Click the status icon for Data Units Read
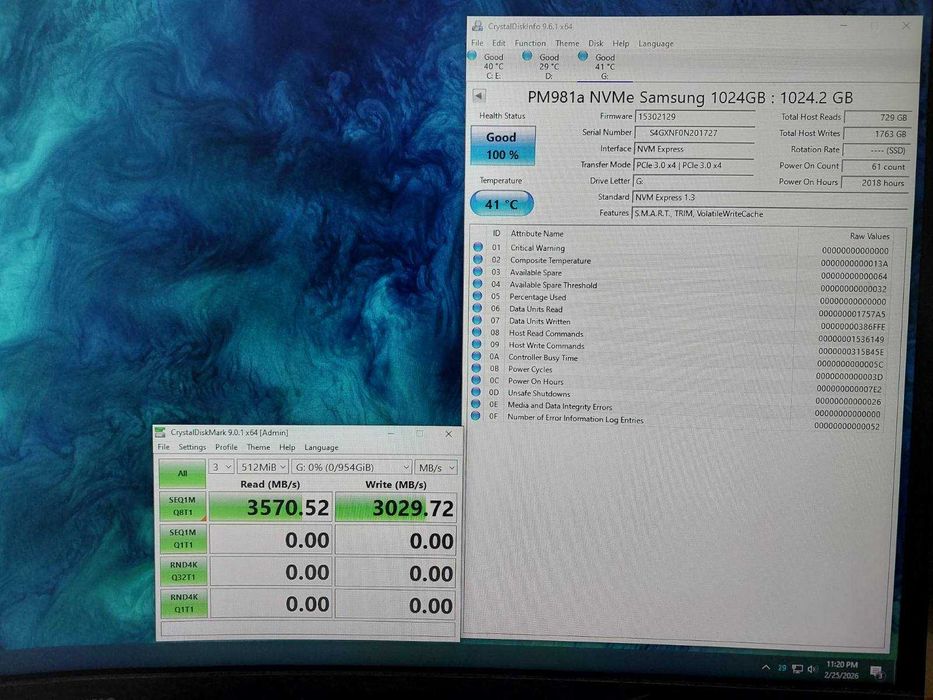 click(x=477, y=308)
